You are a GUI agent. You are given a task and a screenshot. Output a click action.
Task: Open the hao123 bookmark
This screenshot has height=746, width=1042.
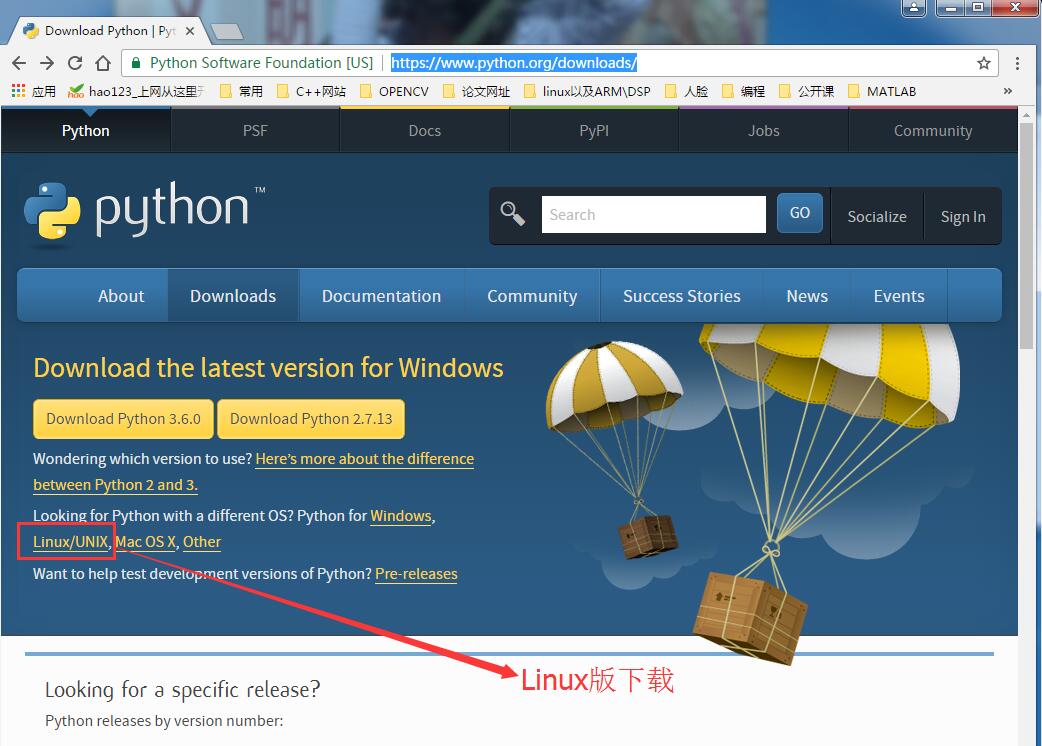[136, 91]
